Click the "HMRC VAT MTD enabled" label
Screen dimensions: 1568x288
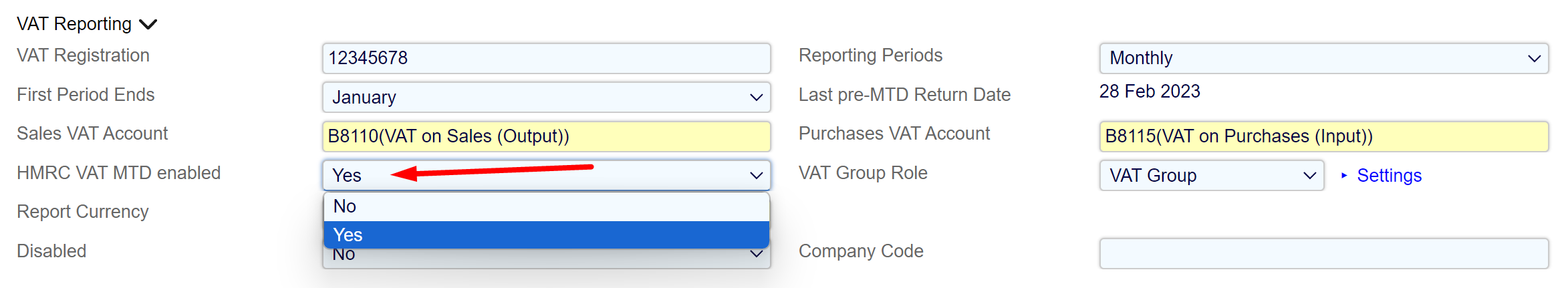(x=118, y=173)
